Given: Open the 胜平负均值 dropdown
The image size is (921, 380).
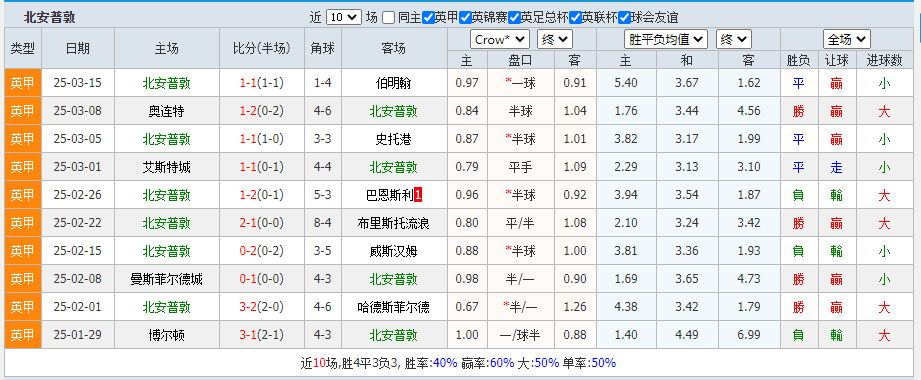Looking at the screenshot, I should [x=665, y=39].
